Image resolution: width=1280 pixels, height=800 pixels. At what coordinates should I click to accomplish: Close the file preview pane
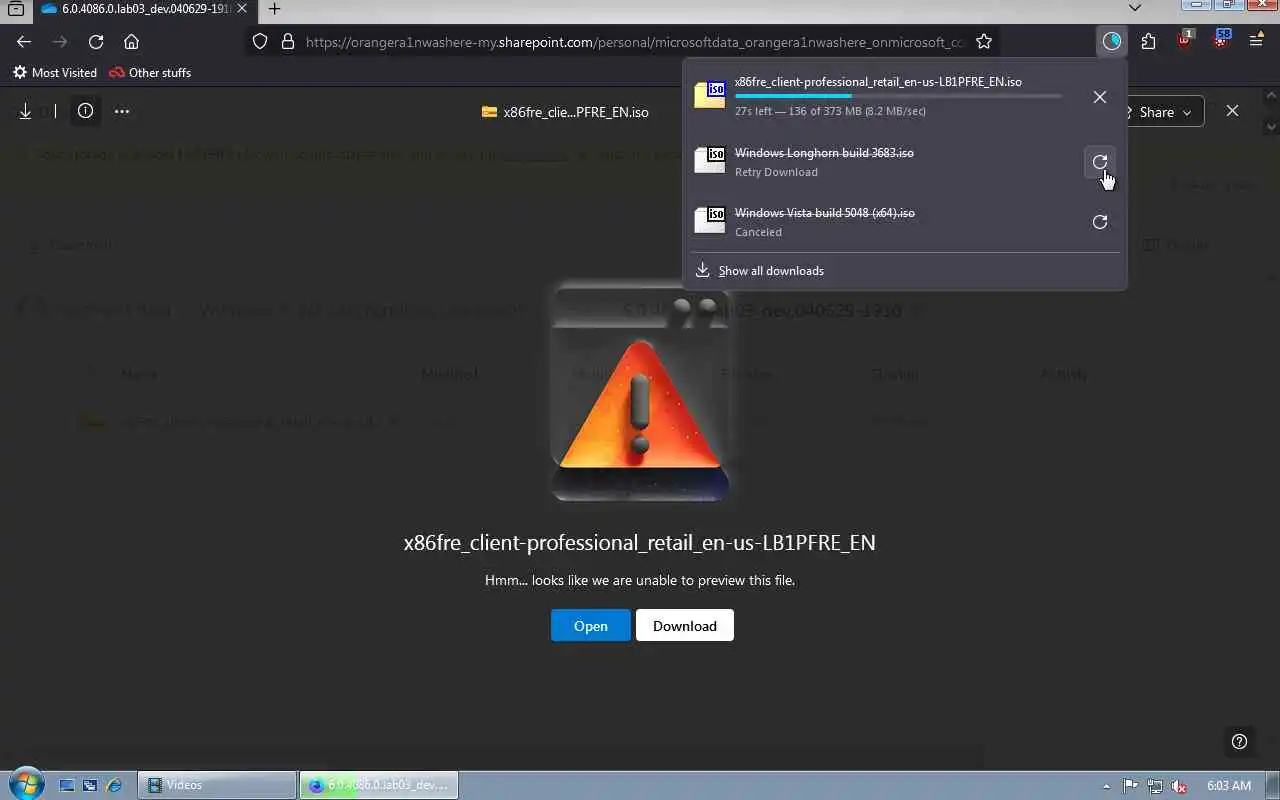coord(1232,111)
